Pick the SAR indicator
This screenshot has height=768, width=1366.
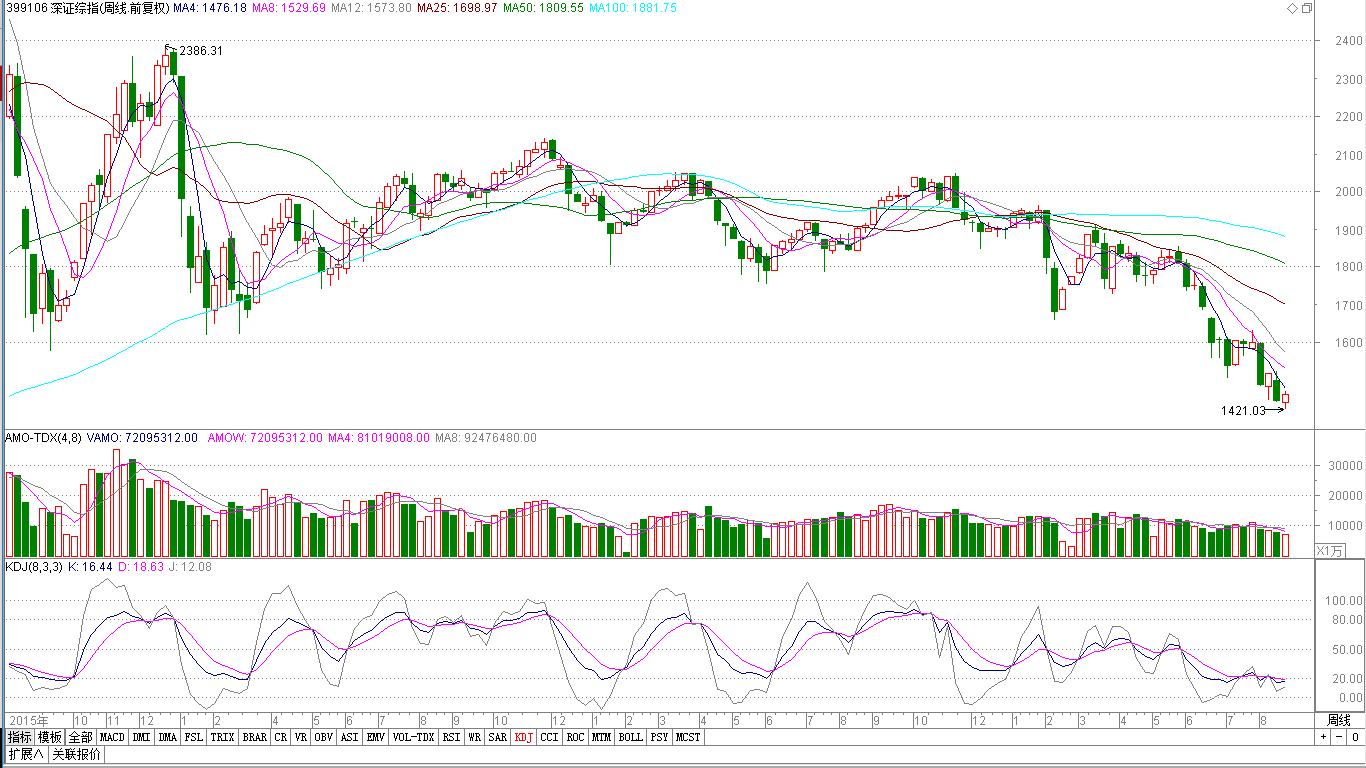497,737
